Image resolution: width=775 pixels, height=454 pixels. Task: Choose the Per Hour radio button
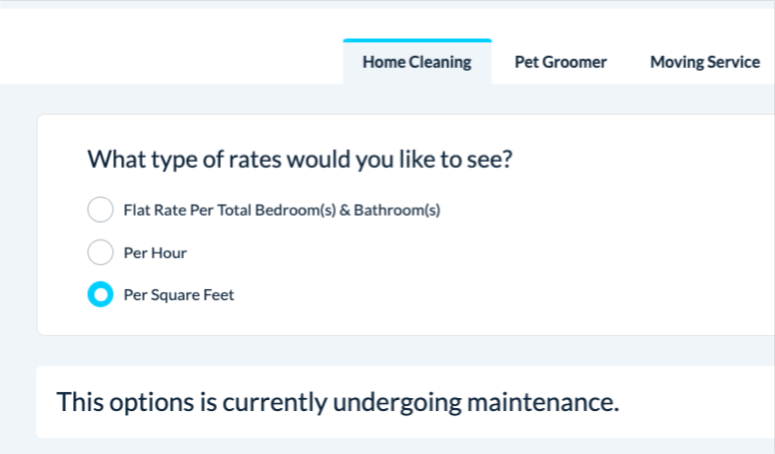click(x=100, y=252)
